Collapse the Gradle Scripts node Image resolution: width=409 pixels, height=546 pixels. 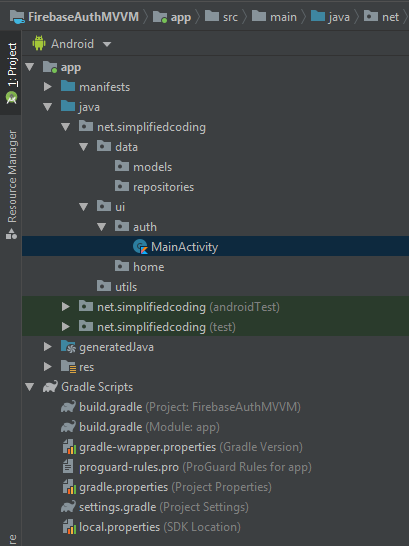coord(30,387)
